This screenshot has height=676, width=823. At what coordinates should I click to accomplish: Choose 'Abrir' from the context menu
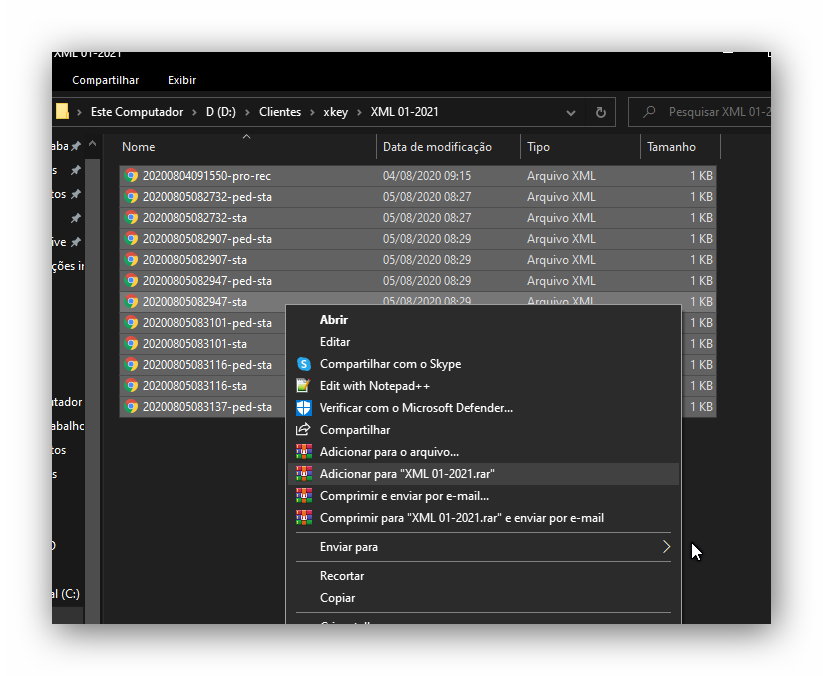334,320
